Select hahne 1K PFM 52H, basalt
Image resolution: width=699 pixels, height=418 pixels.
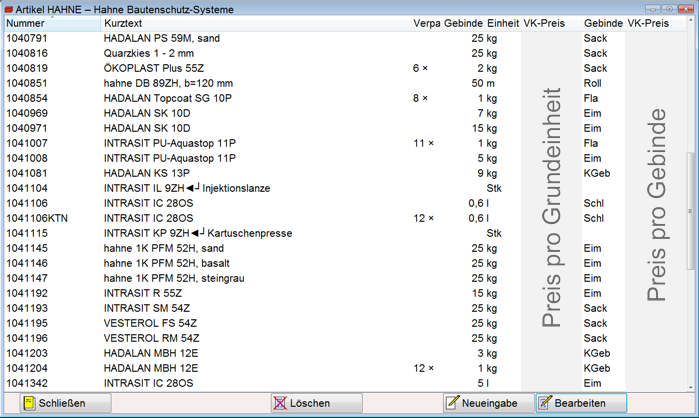345,263
